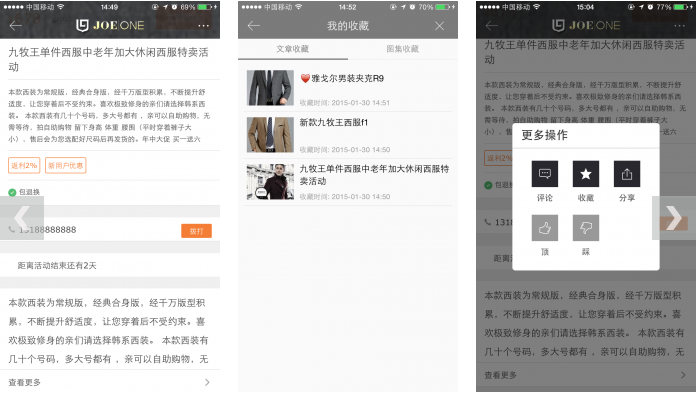Tap the 新用户优惠 tag
The image size is (697, 393).
click(65, 165)
